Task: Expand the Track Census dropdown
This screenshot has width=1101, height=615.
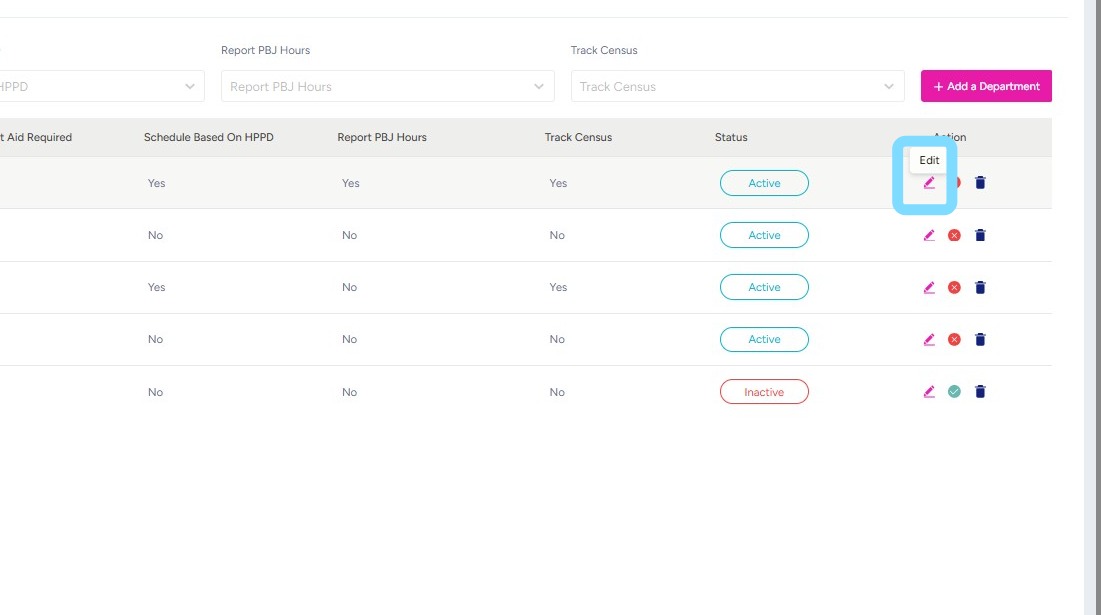Action: click(x=737, y=86)
